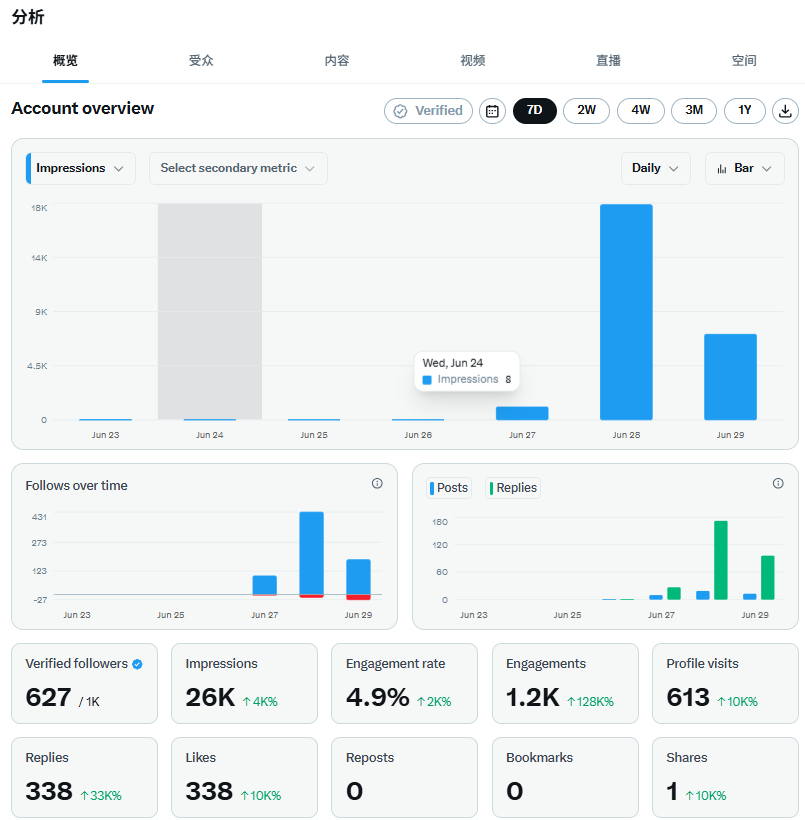805x820 pixels.
Task: Click the Account overview heading
Action: [83, 108]
